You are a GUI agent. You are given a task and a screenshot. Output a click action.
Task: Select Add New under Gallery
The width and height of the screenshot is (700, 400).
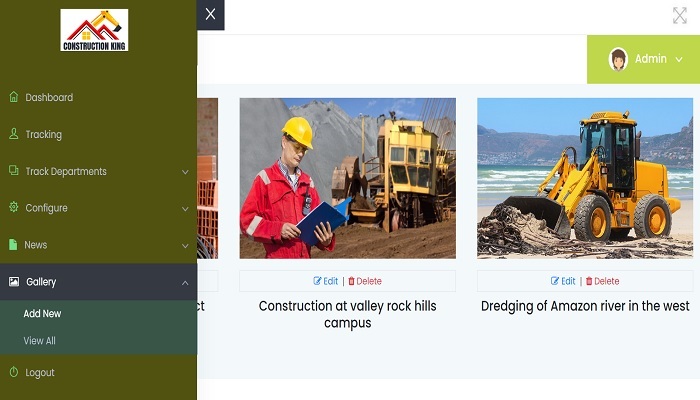click(x=43, y=314)
